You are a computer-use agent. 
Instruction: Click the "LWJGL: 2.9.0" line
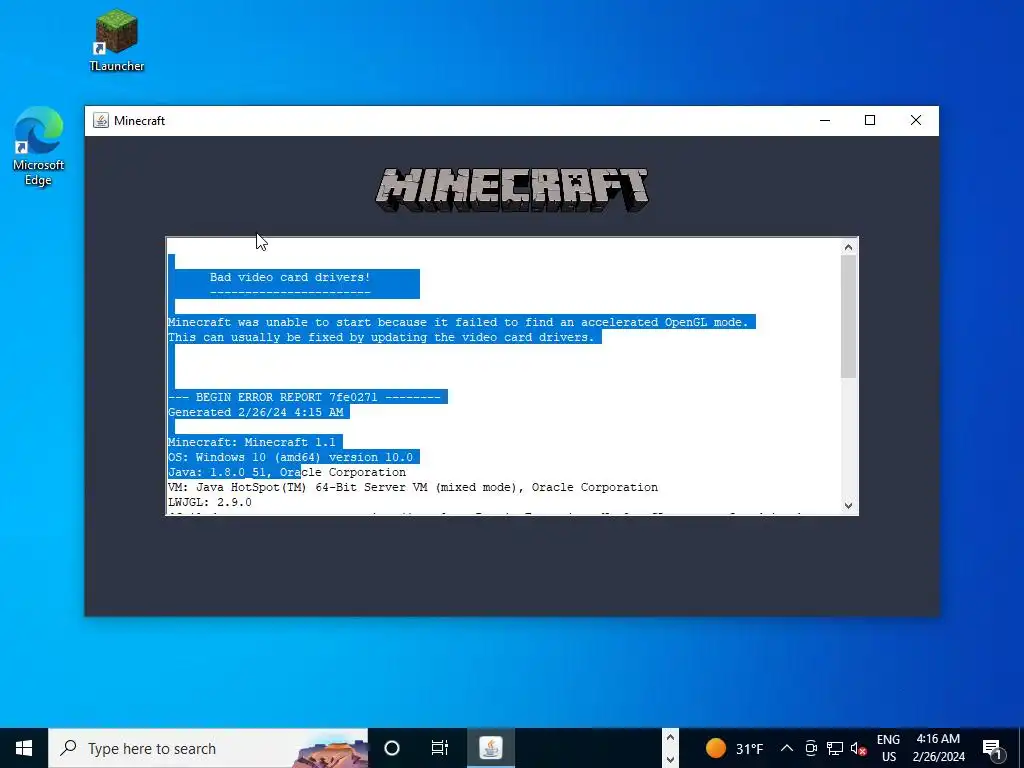pos(210,502)
